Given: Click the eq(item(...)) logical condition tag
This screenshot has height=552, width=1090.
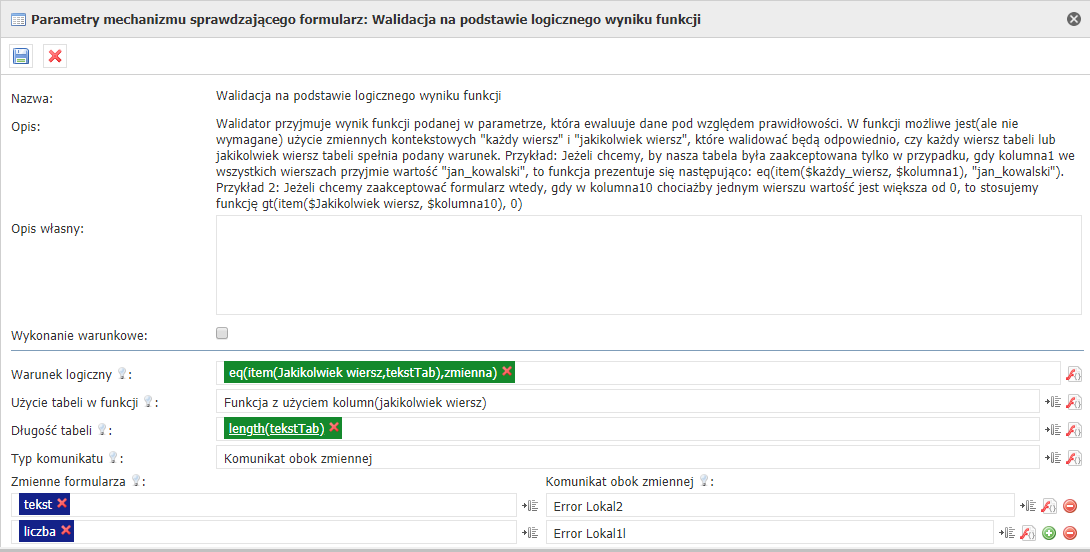Looking at the screenshot, I should [362, 372].
